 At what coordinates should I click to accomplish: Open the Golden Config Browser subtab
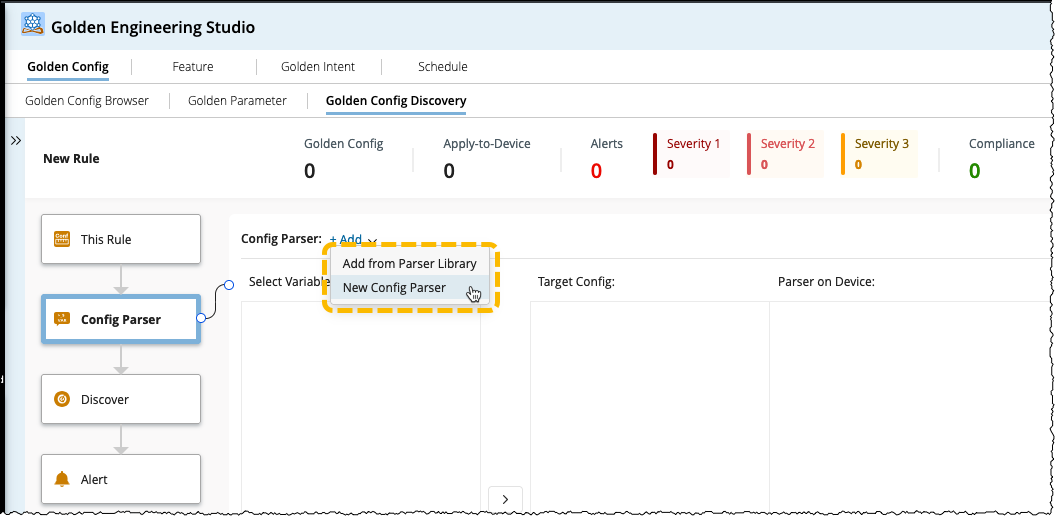click(x=87, y=100)
